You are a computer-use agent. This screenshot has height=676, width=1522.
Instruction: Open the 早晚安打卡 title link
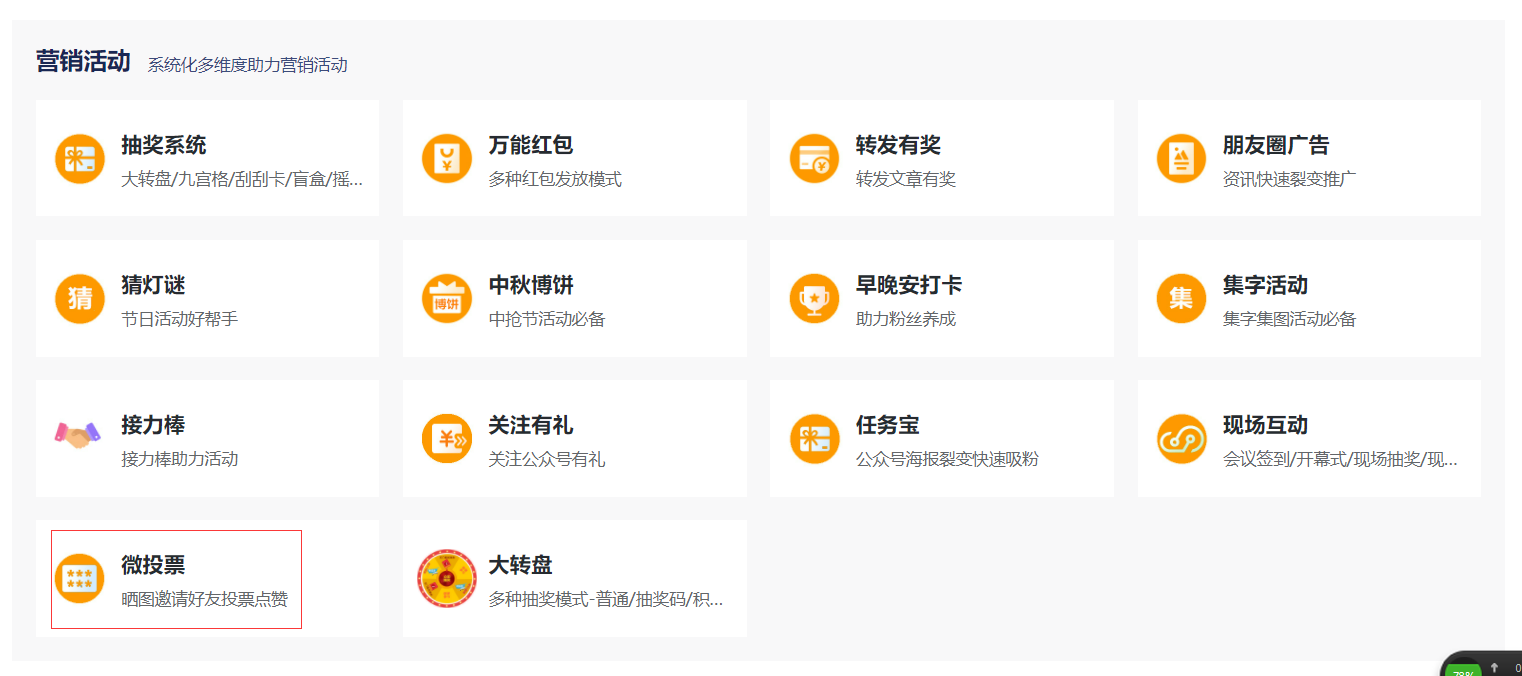click(x=909, y=285)
